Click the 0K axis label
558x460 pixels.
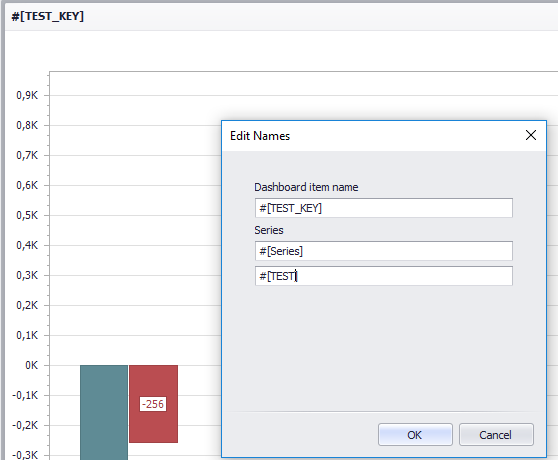point(31,365)
